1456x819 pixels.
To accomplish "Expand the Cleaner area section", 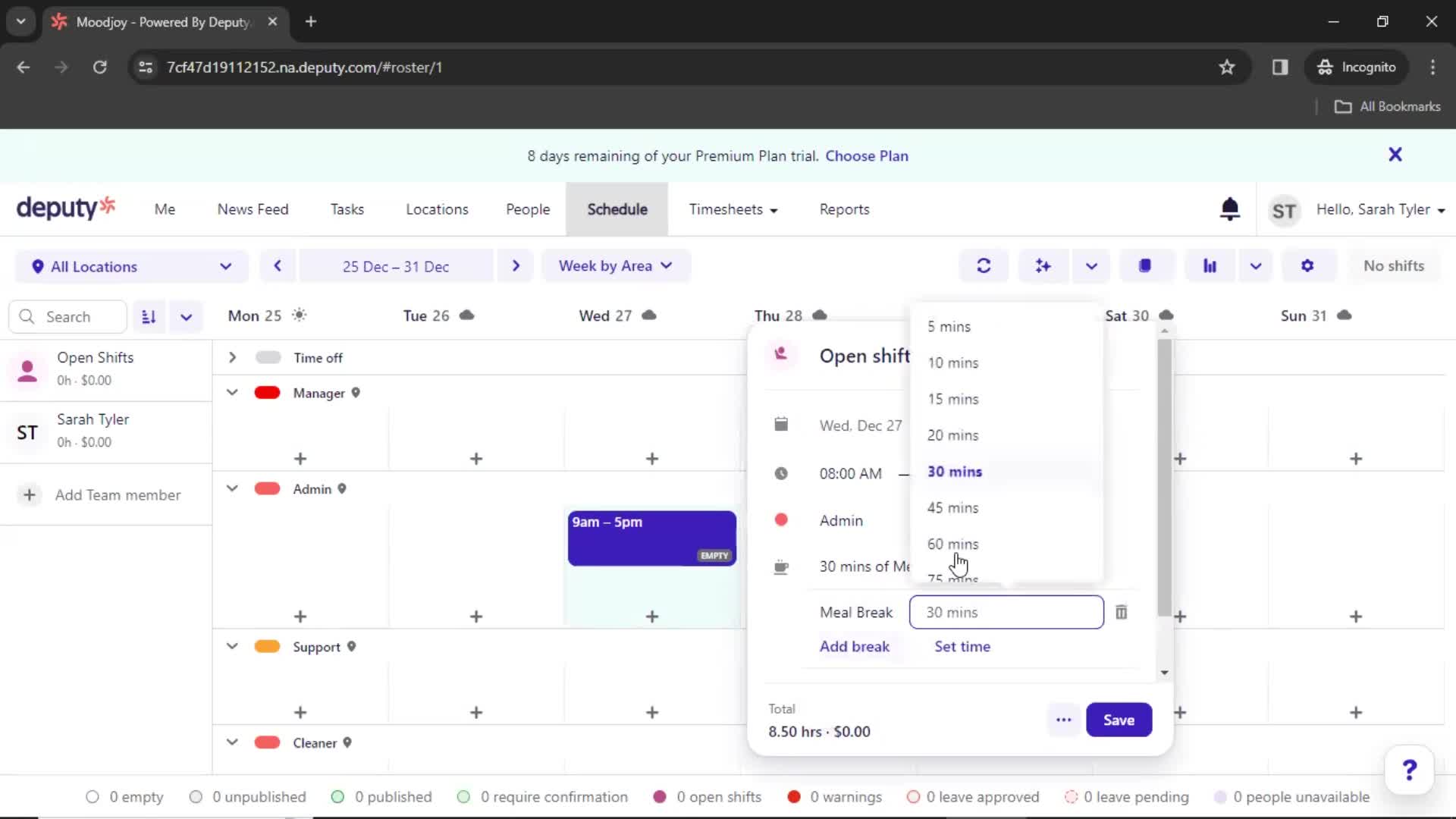I will (231, 742).
